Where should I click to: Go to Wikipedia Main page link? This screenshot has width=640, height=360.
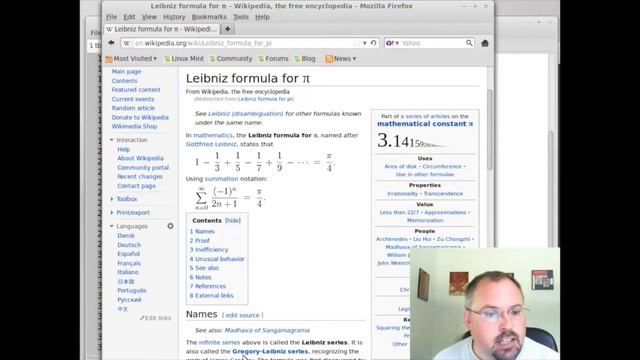pos(126,71)
